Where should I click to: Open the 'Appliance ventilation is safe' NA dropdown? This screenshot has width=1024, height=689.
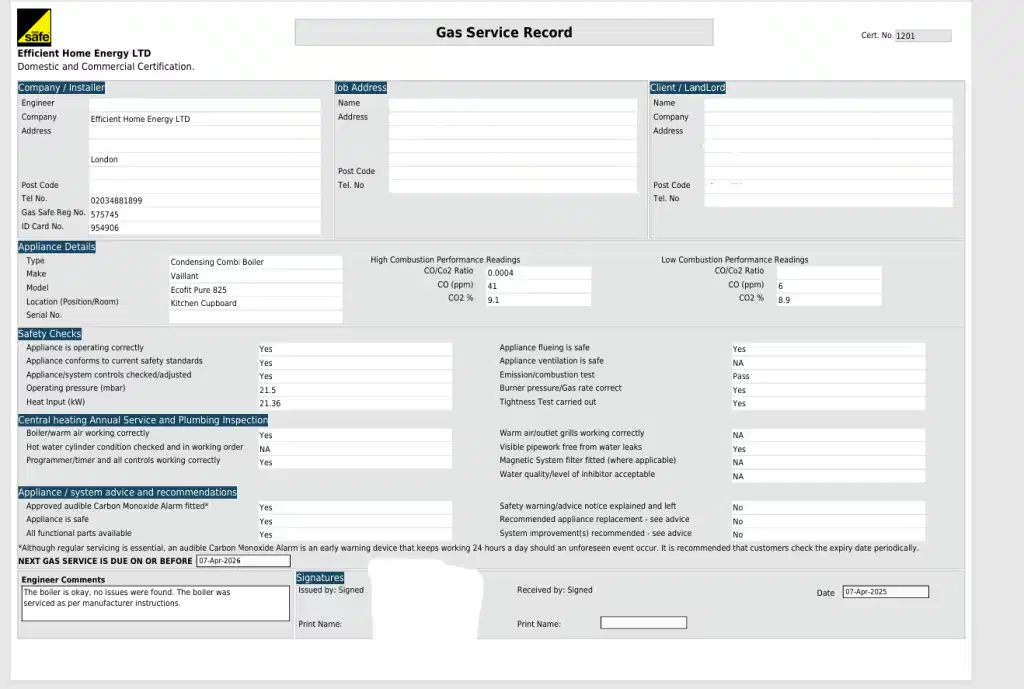click(x=826, y=362)
